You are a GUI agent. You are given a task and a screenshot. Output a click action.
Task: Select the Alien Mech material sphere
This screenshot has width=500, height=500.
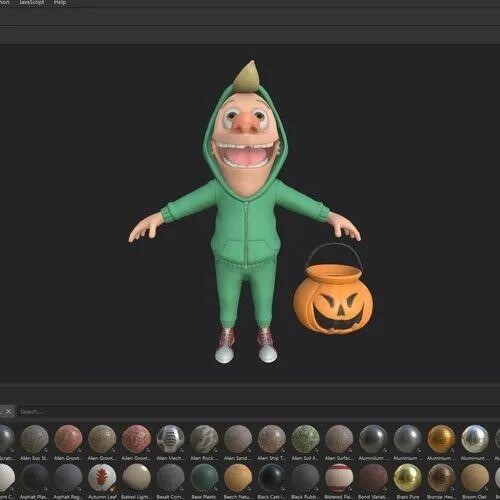170,439
